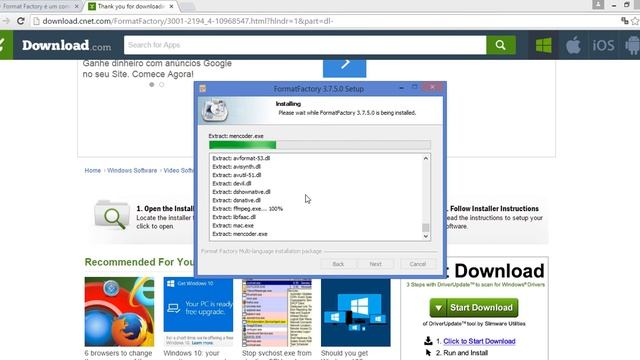Click the browser forward arrow
Viewport: 640px width, 360px height.
point(5,21)
